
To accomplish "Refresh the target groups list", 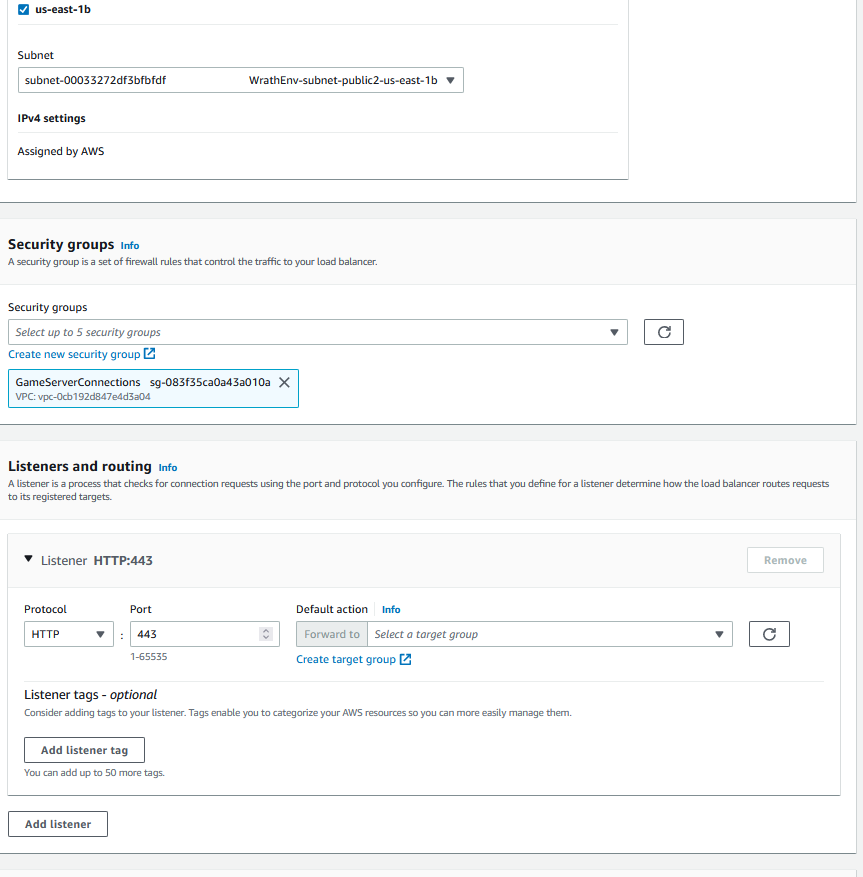I will (x=769, y=634).
